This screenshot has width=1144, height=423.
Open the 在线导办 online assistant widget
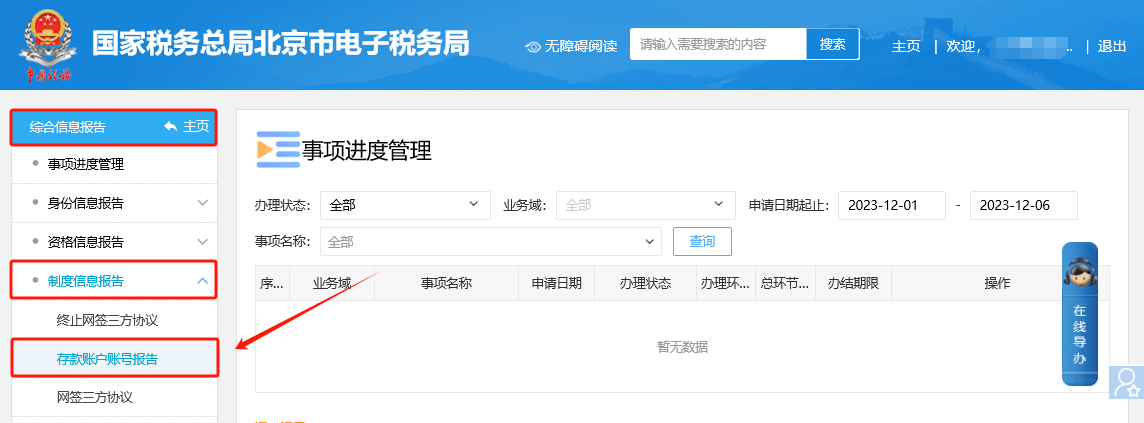coord(1079,313)
